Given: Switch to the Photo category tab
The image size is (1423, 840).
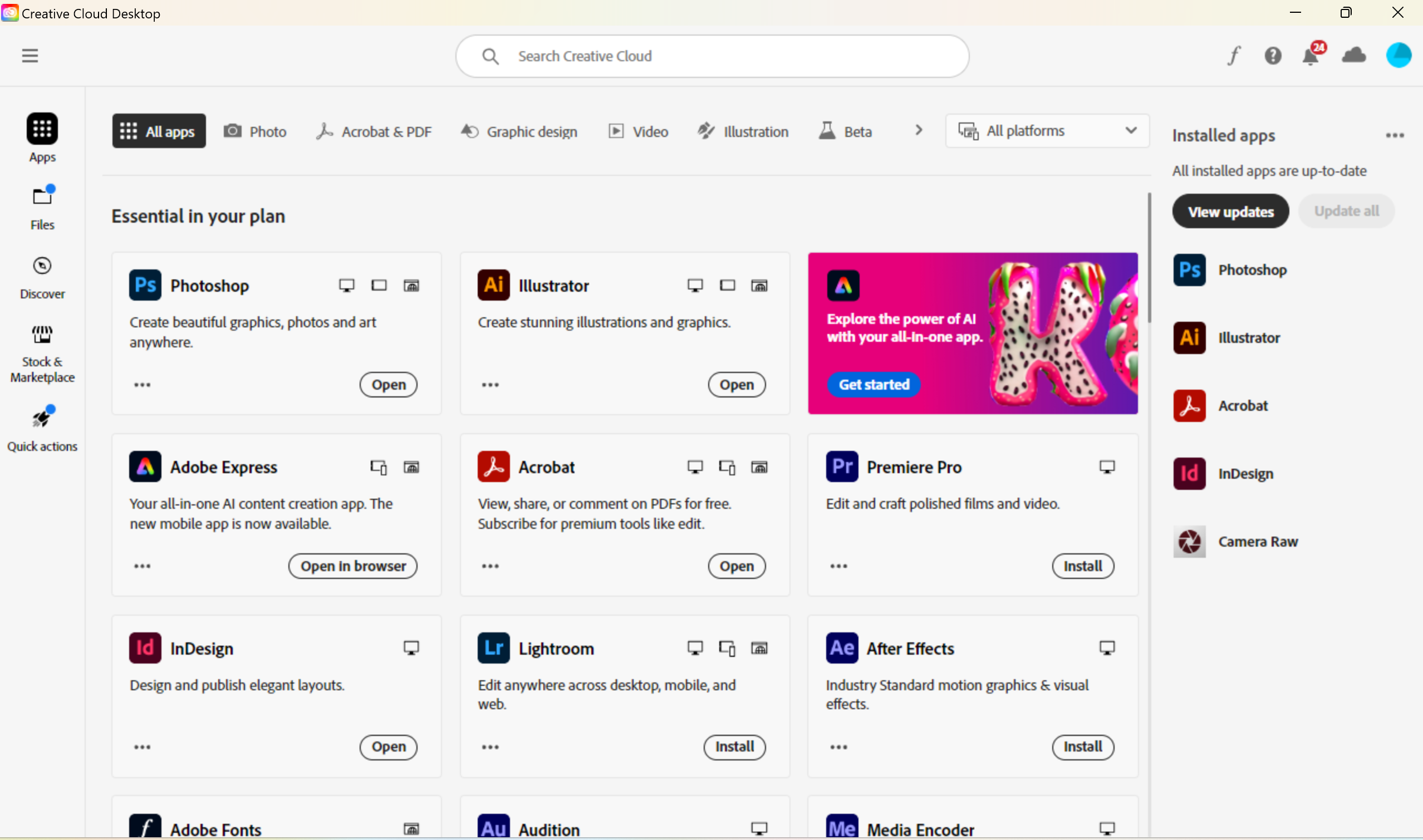Looking at the screenshot, I should [256, 131].
